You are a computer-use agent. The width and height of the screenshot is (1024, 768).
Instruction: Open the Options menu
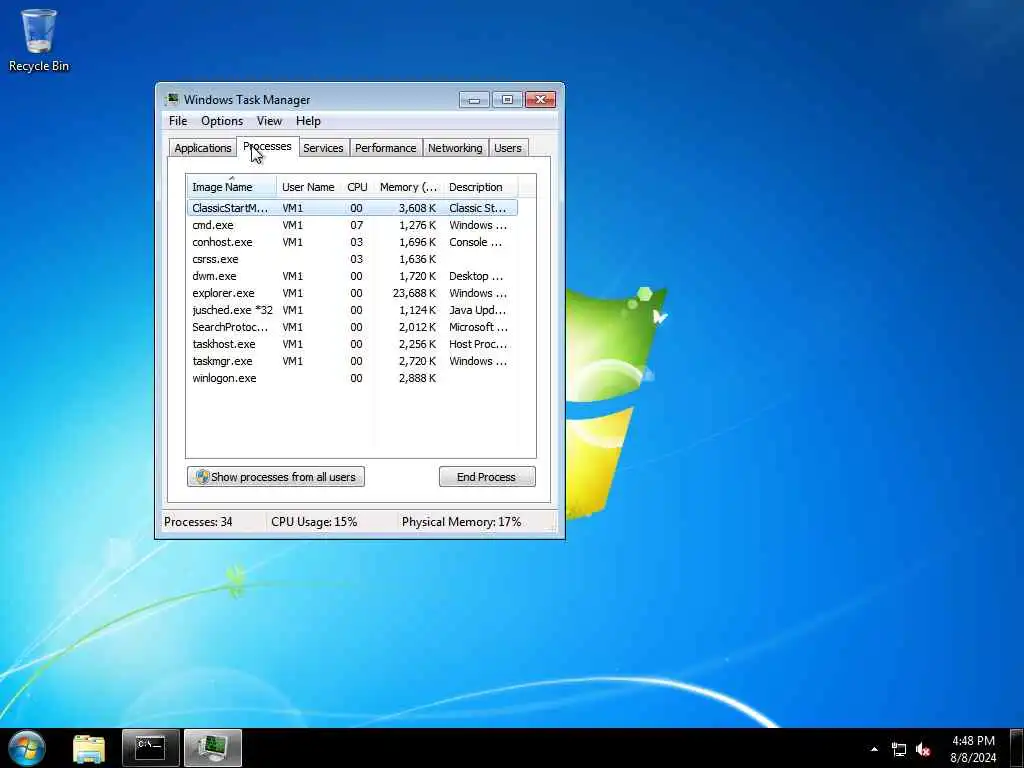tap(222, 121)
